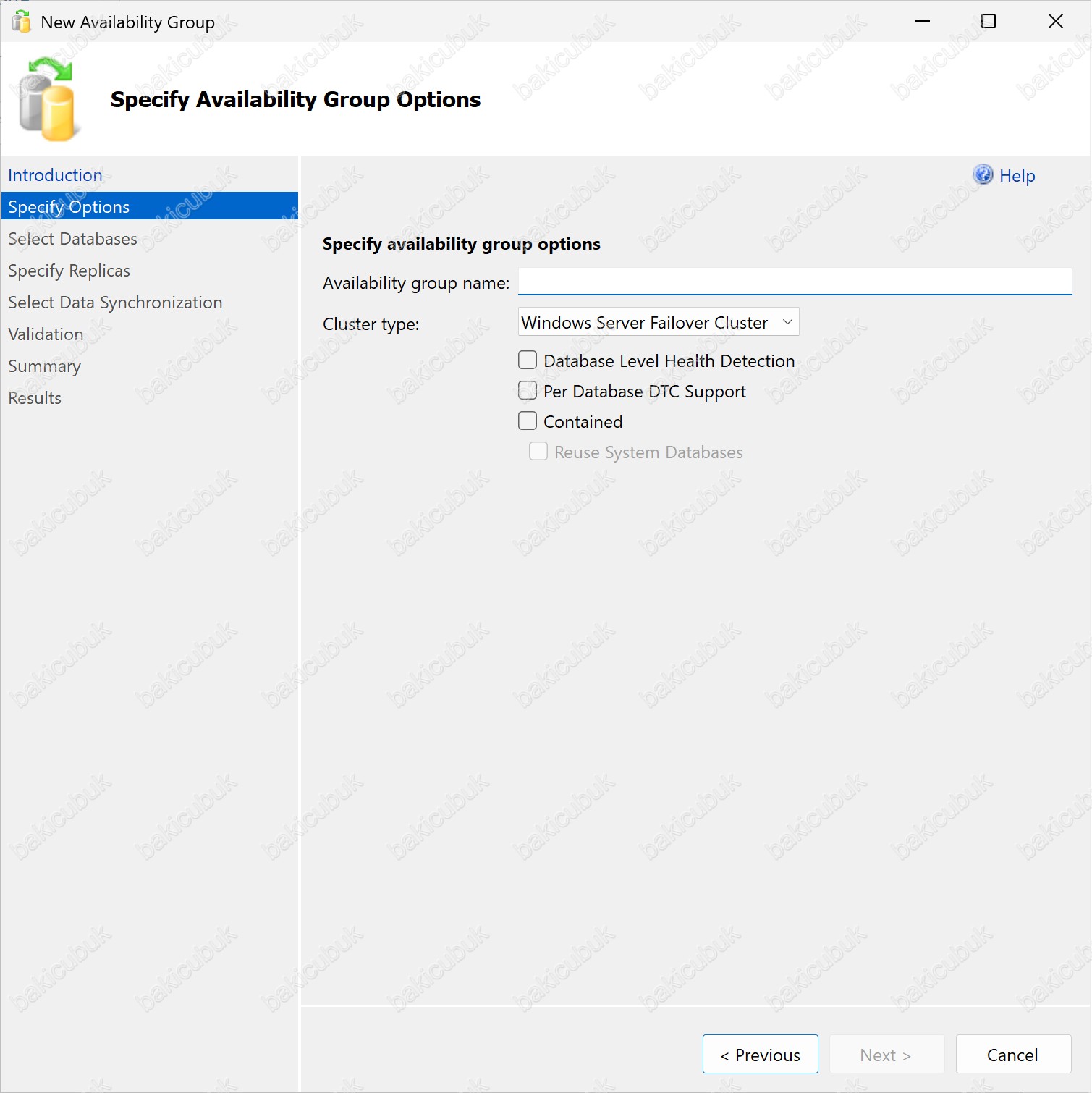The width and height of the screenshot is (1092, 1093).
Task: Jump to the Specify Replicas step
Action: coord(69,271)
